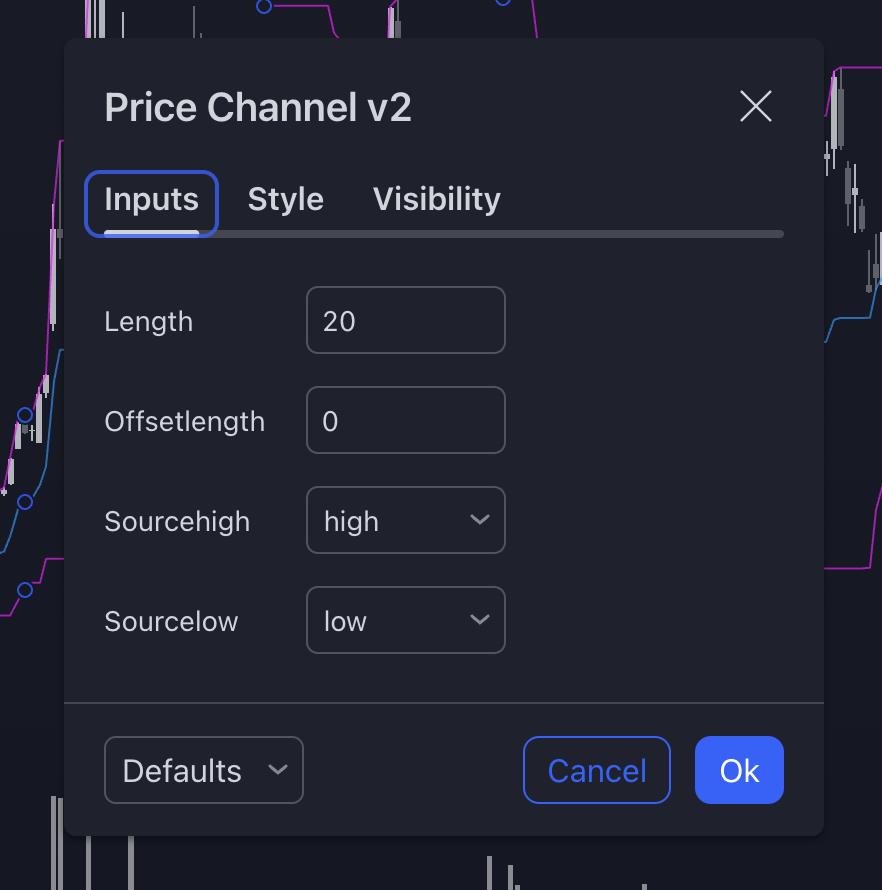The width and height of the screenshot is (882, 890).
Task: Open the Sourcehigh dropdown showing high
Action: [x=405, y=520]
